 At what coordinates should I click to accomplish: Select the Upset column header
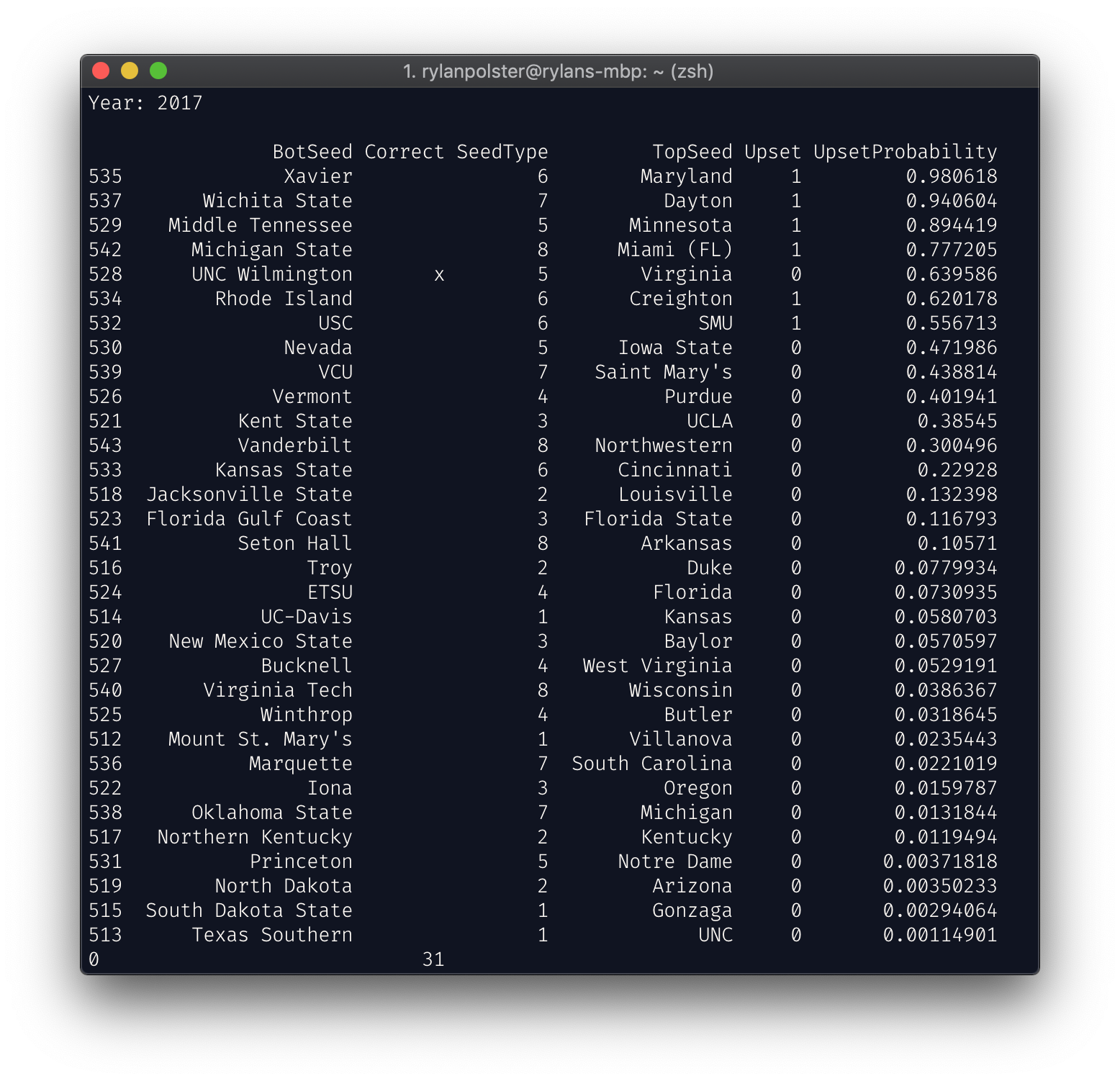pos(773,152)
